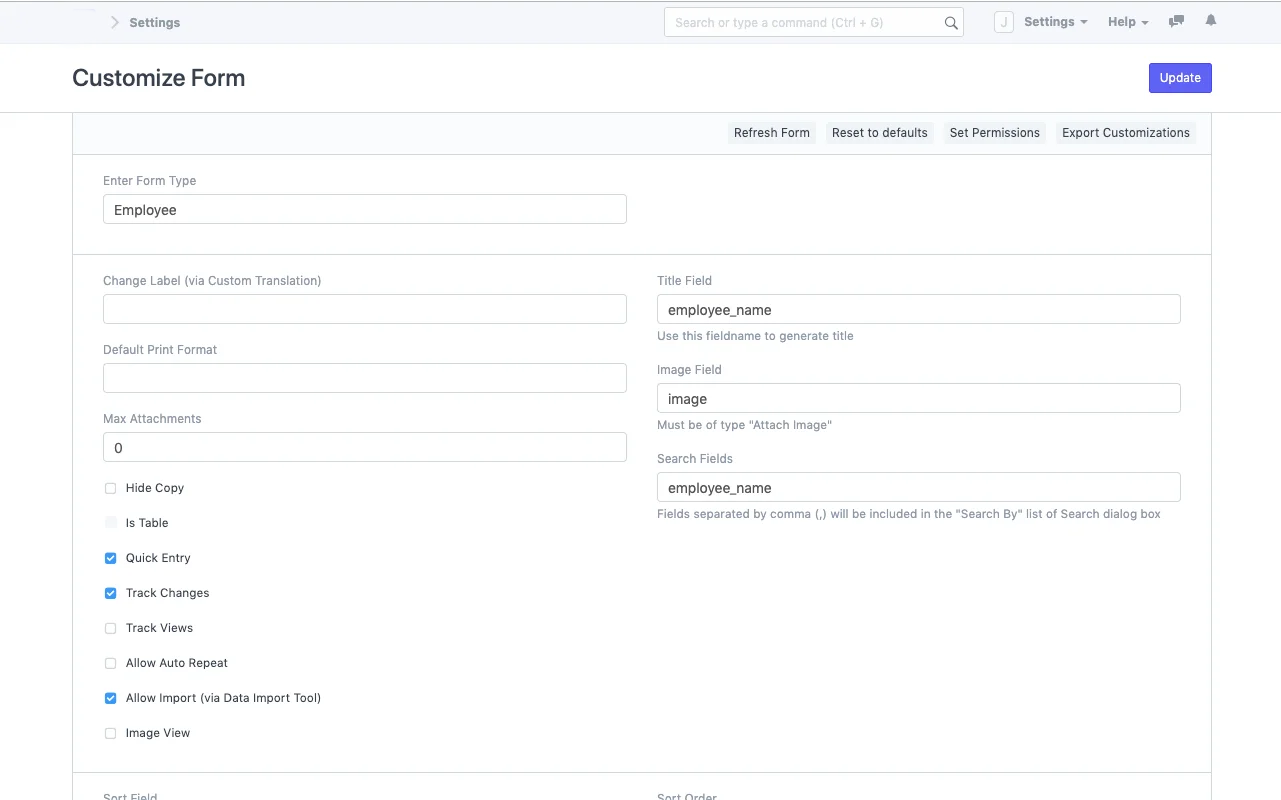1281x800 pixels.
Task: Open the notifications bell
Action: [1210, 19]
